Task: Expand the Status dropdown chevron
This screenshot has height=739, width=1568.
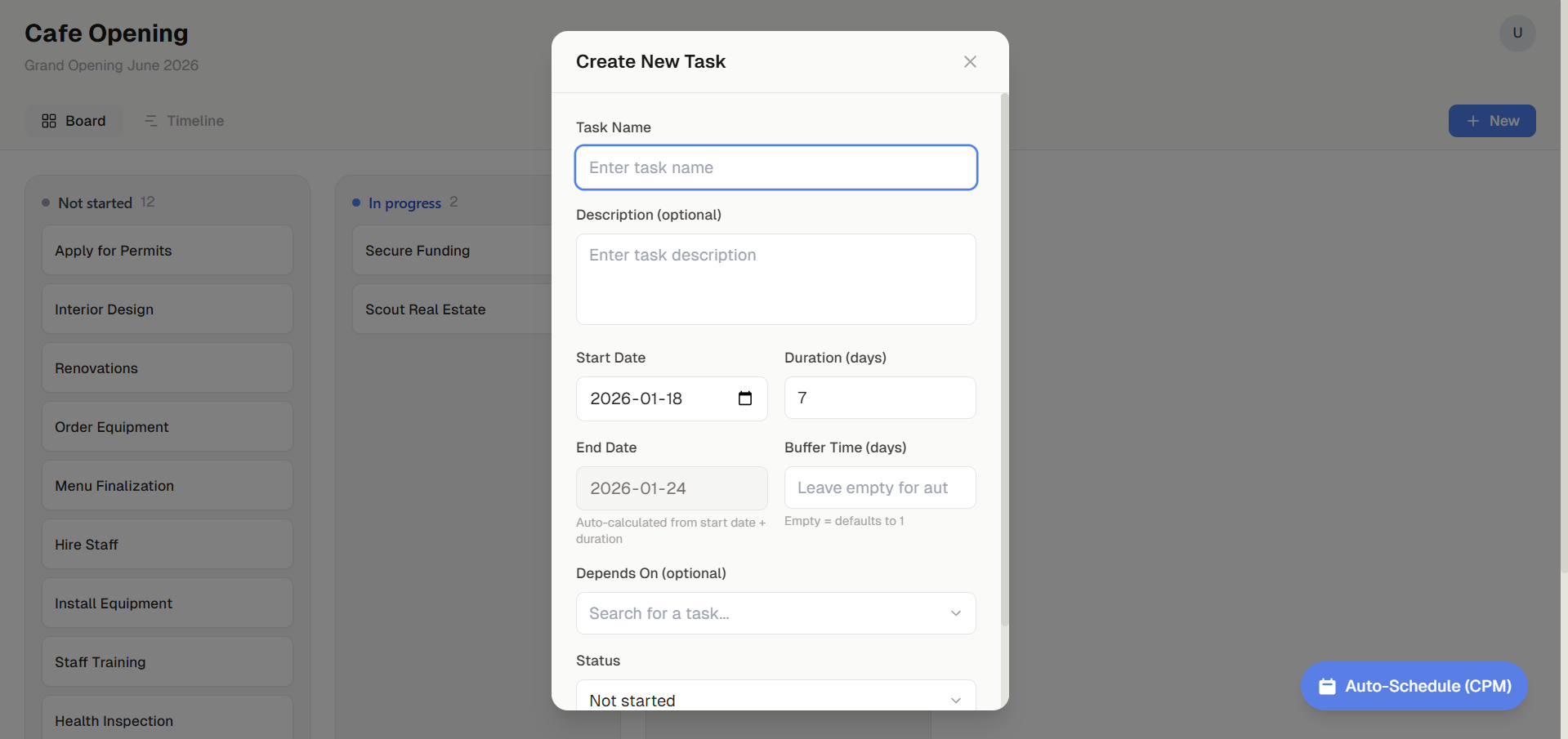Action: (956, 701)
